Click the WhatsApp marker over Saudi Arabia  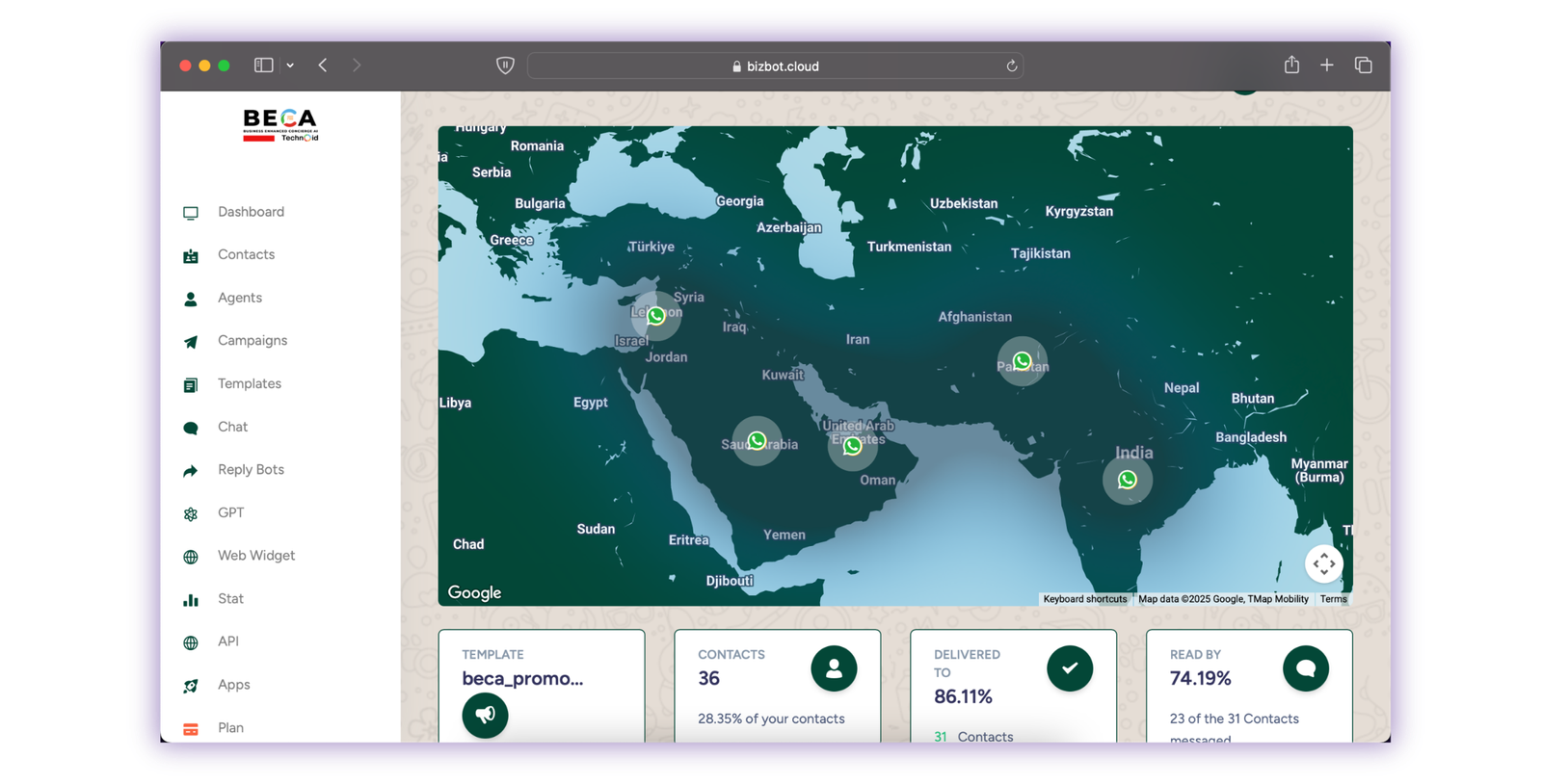pos(758,441)
